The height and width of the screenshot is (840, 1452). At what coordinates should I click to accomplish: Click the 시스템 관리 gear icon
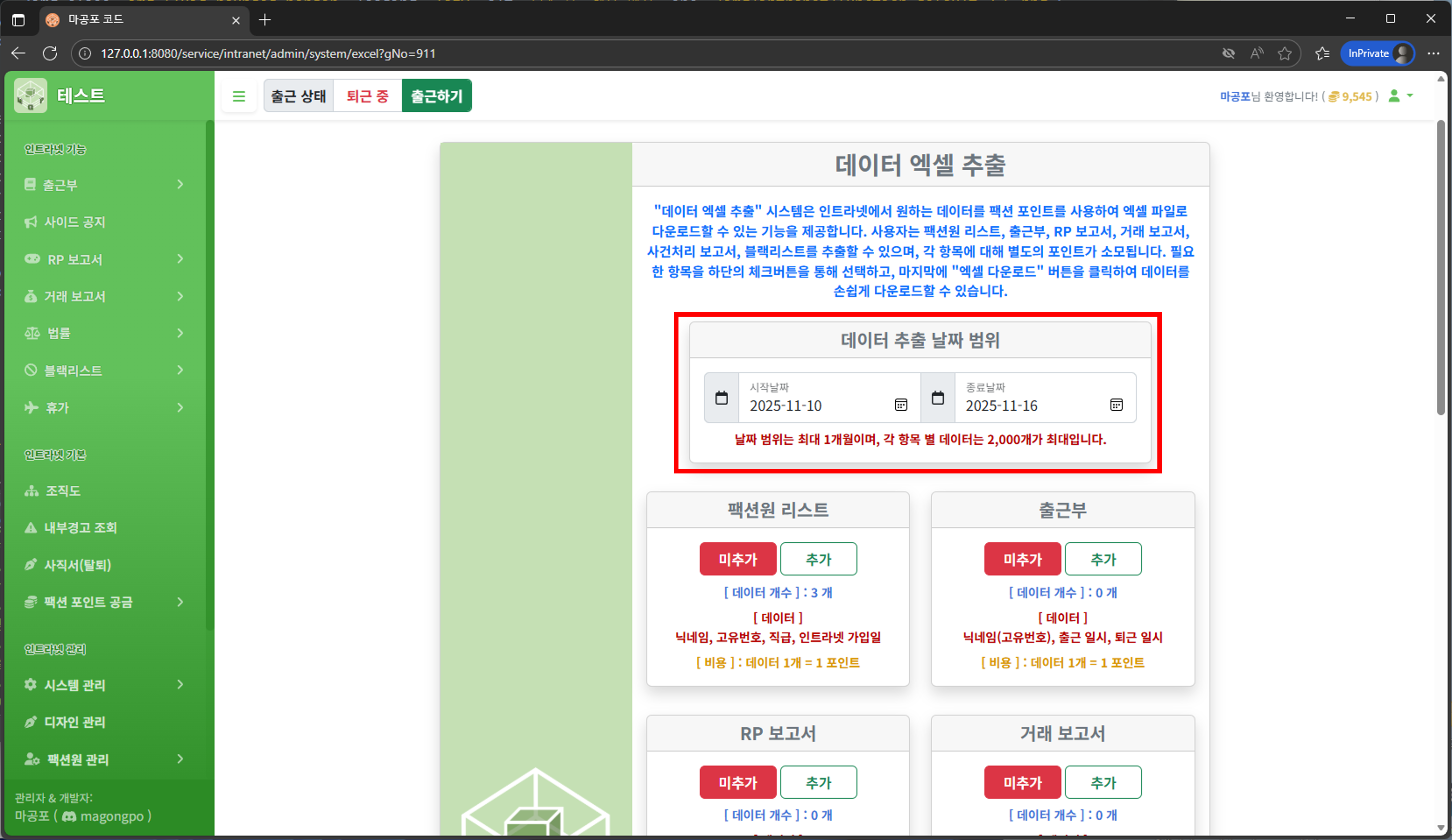pos(31,685)
